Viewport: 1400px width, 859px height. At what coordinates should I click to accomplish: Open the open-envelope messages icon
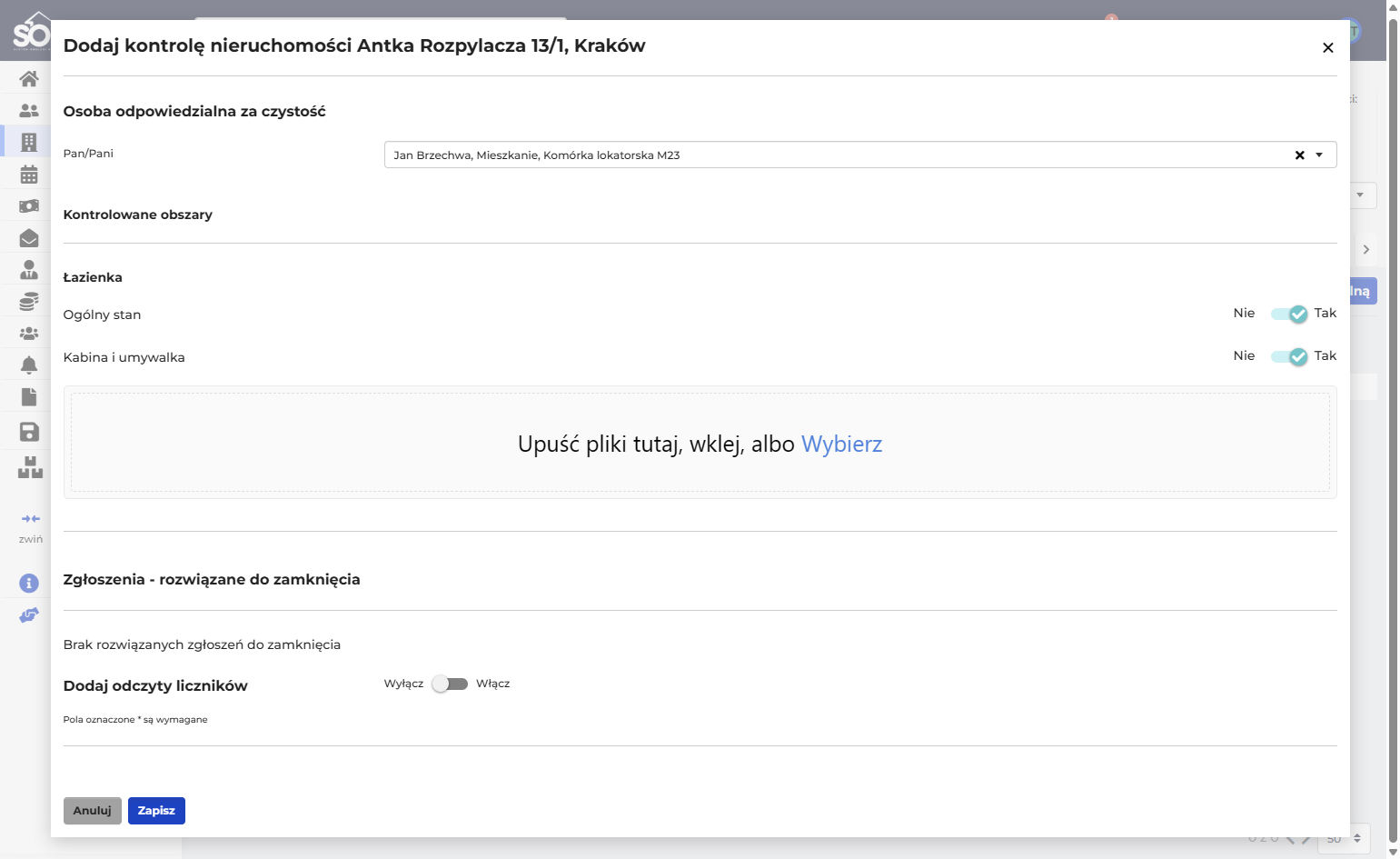tap(29, 238)
